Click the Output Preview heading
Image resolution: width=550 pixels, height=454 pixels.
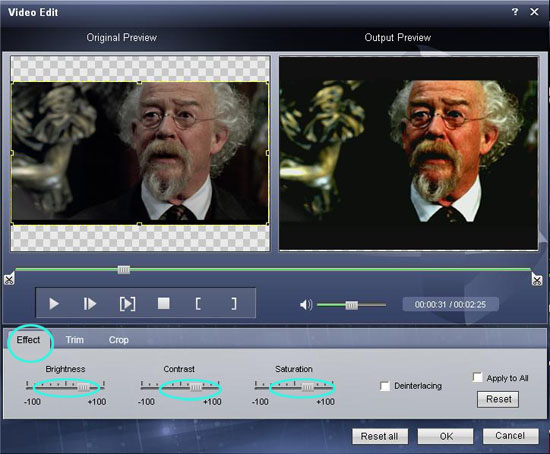tap(398, 38)
